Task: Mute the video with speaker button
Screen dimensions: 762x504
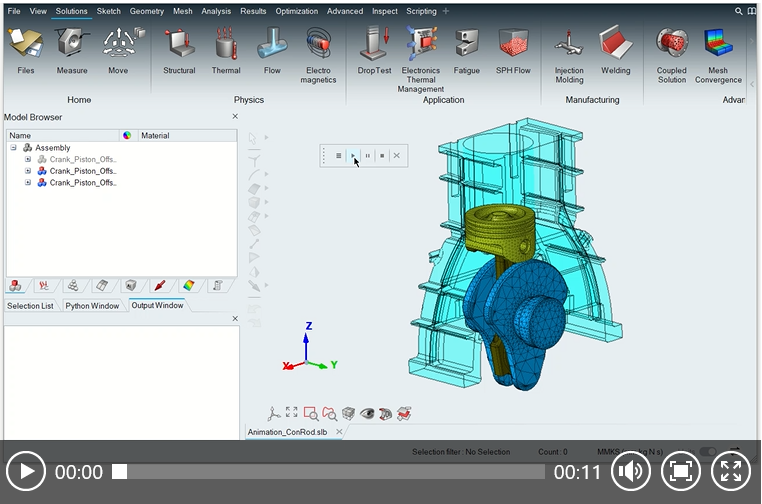Action: click(630, 471)
